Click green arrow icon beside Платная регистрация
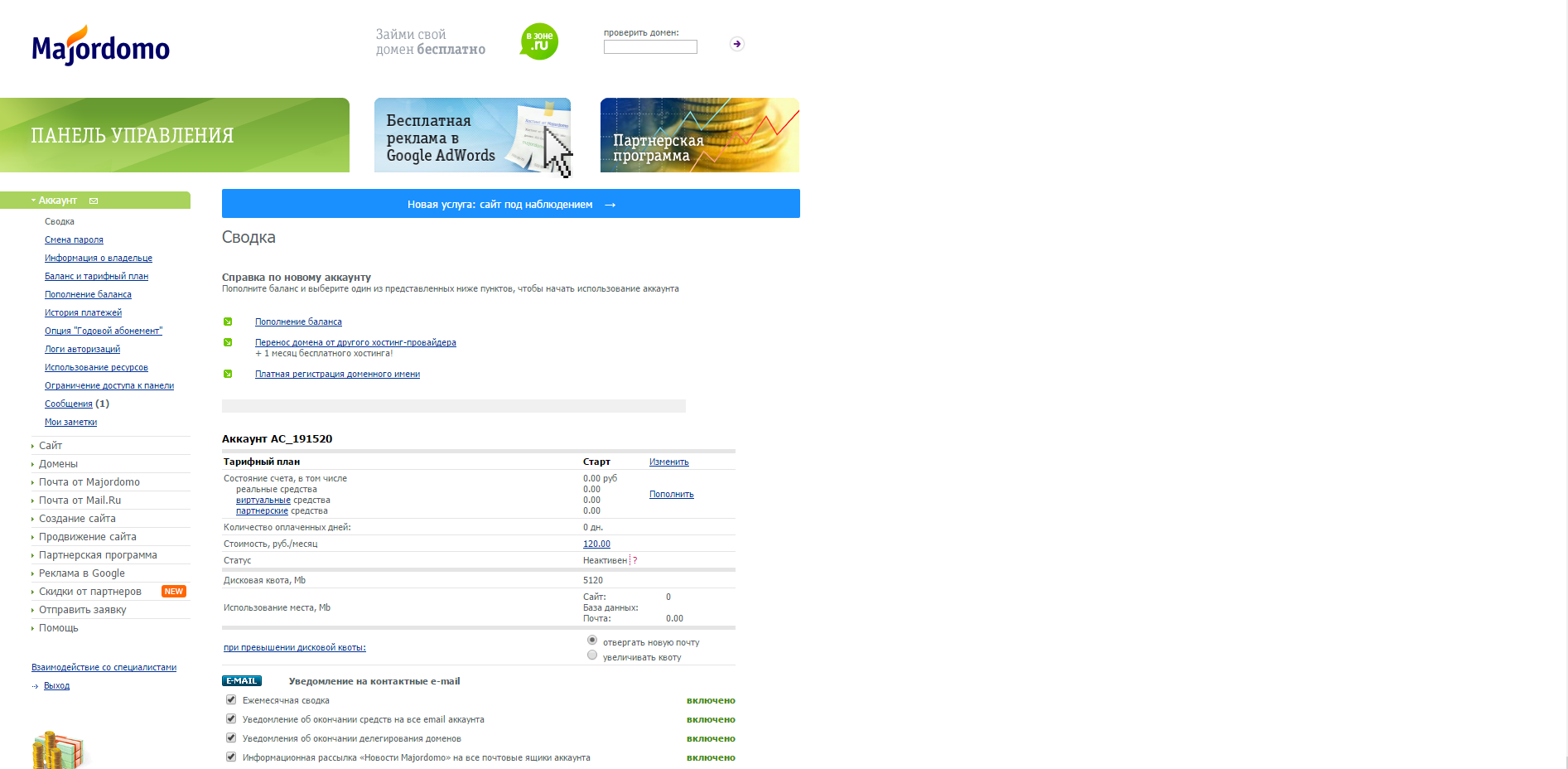The height and width of the screenshot is (769, 1568). coord(228,374)
